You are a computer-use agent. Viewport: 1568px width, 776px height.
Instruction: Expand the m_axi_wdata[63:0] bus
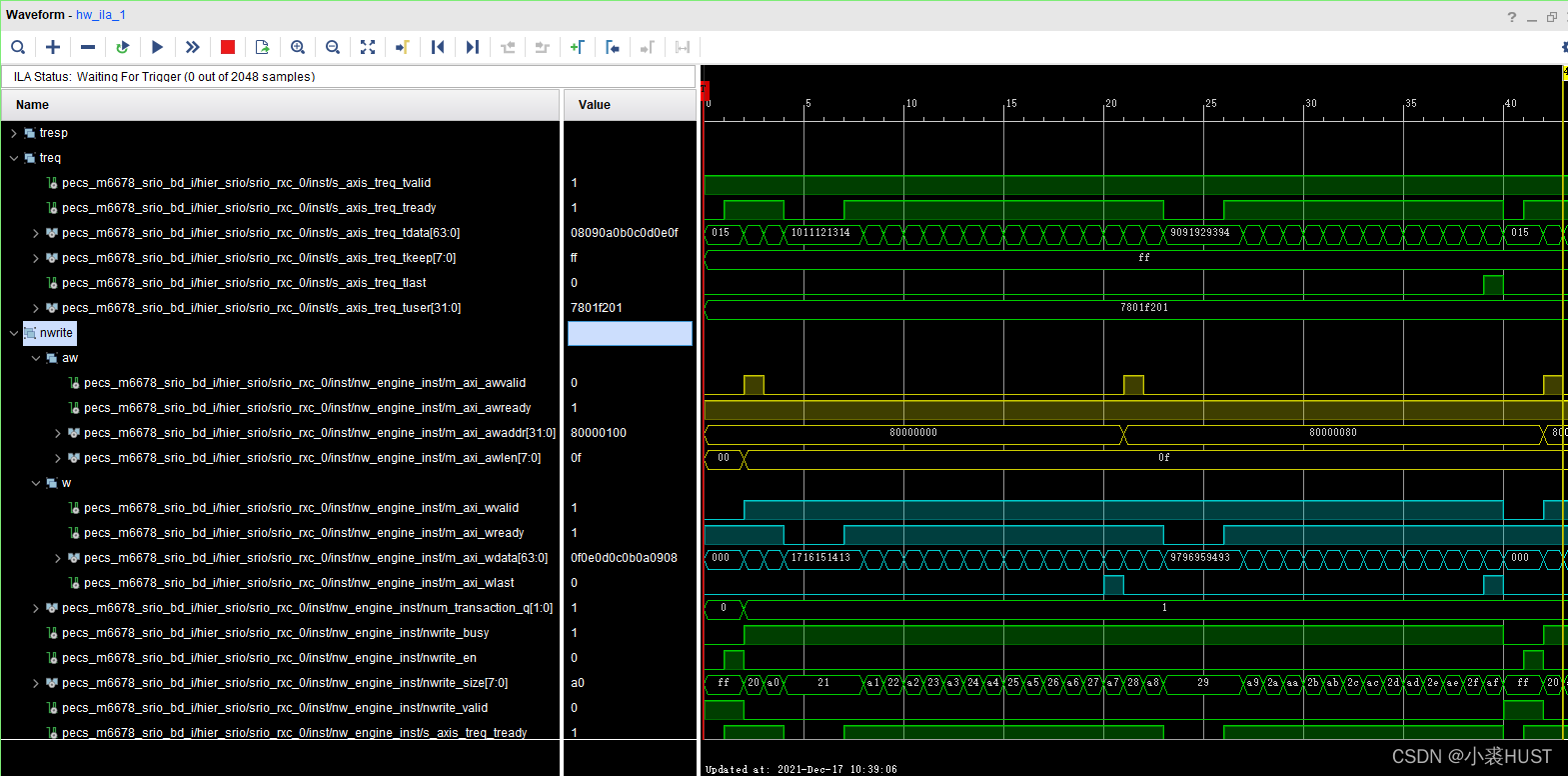(58, 558)
